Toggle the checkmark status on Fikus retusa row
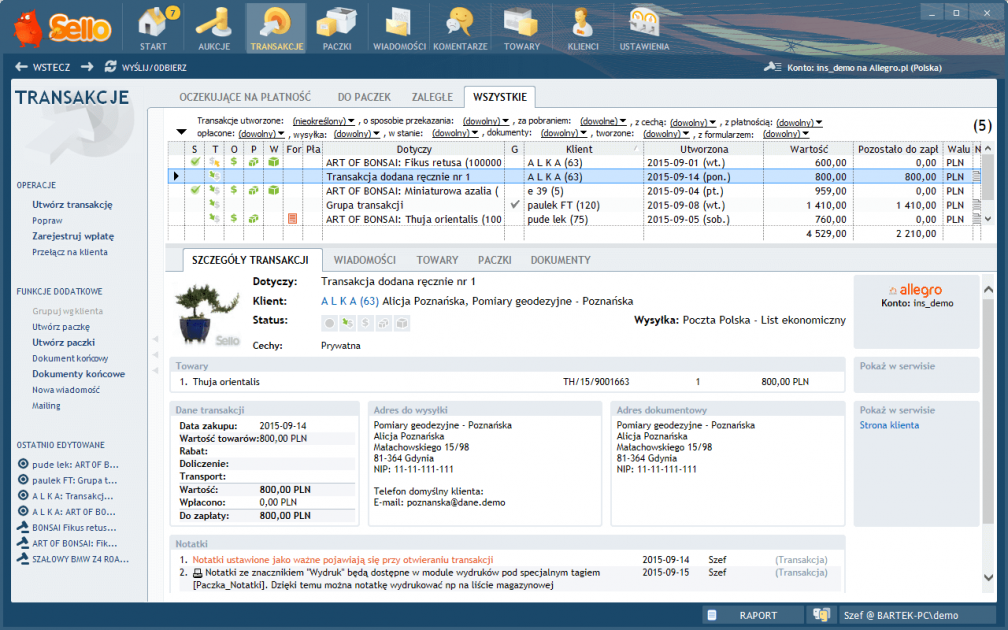Image resolution: width=1008 pixels, height=630 pixels. (x=195, y=162)
